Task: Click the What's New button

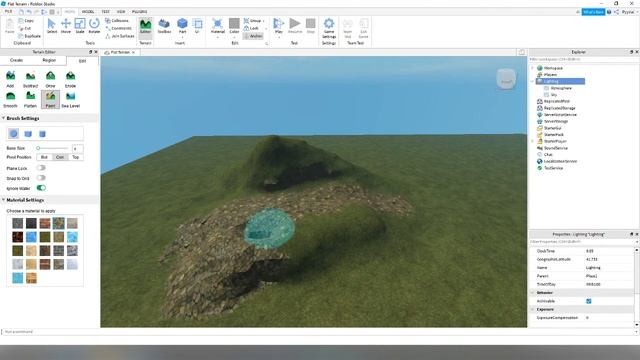Action: click(593, 12)
